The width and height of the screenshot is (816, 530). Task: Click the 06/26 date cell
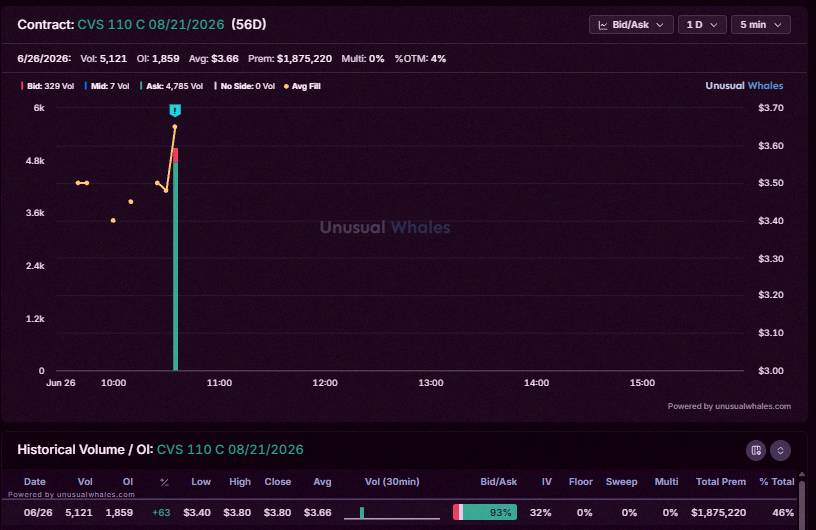[38, 512]
